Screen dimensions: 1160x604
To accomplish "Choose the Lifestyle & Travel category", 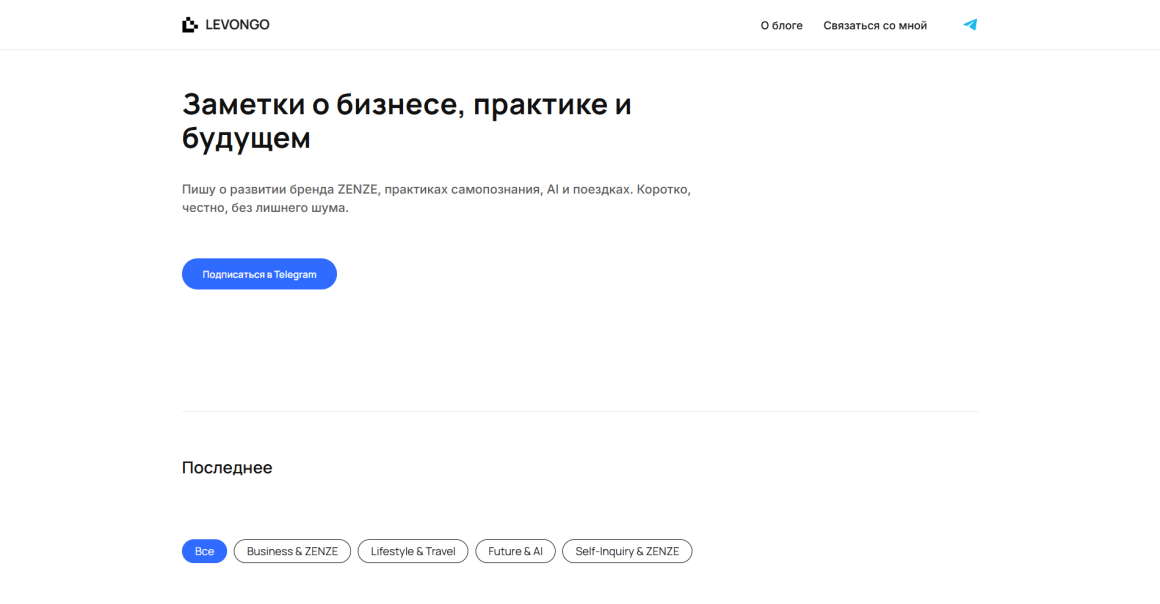I will 412,551.
